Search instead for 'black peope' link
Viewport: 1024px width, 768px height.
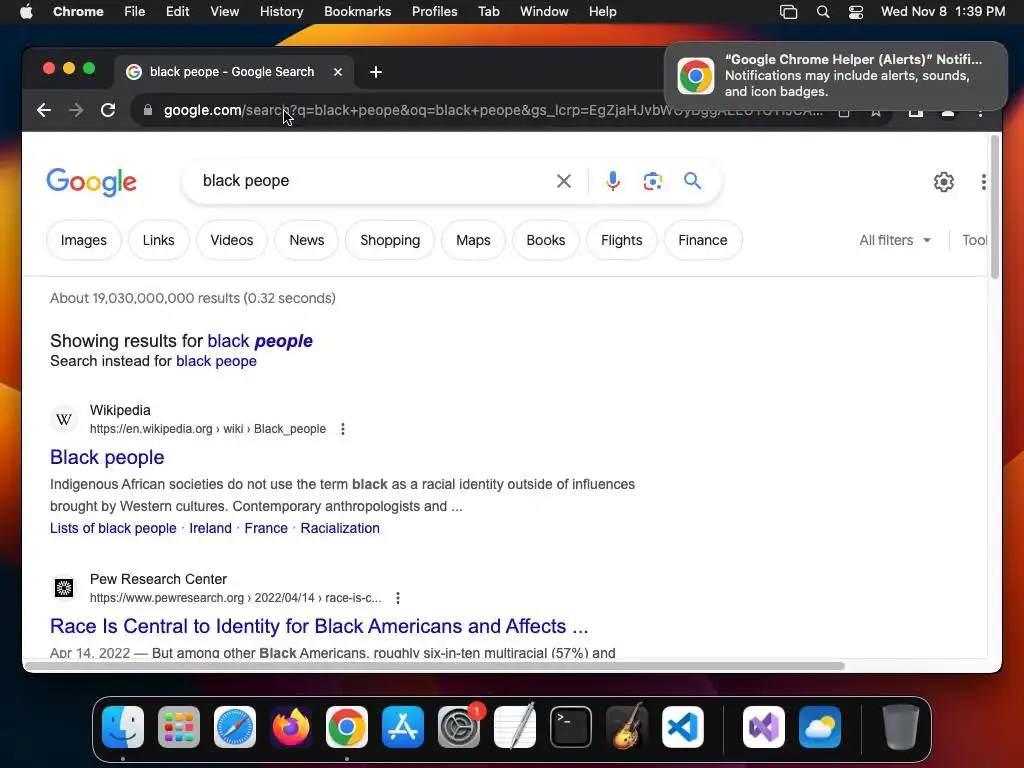[x=216, y=361]
